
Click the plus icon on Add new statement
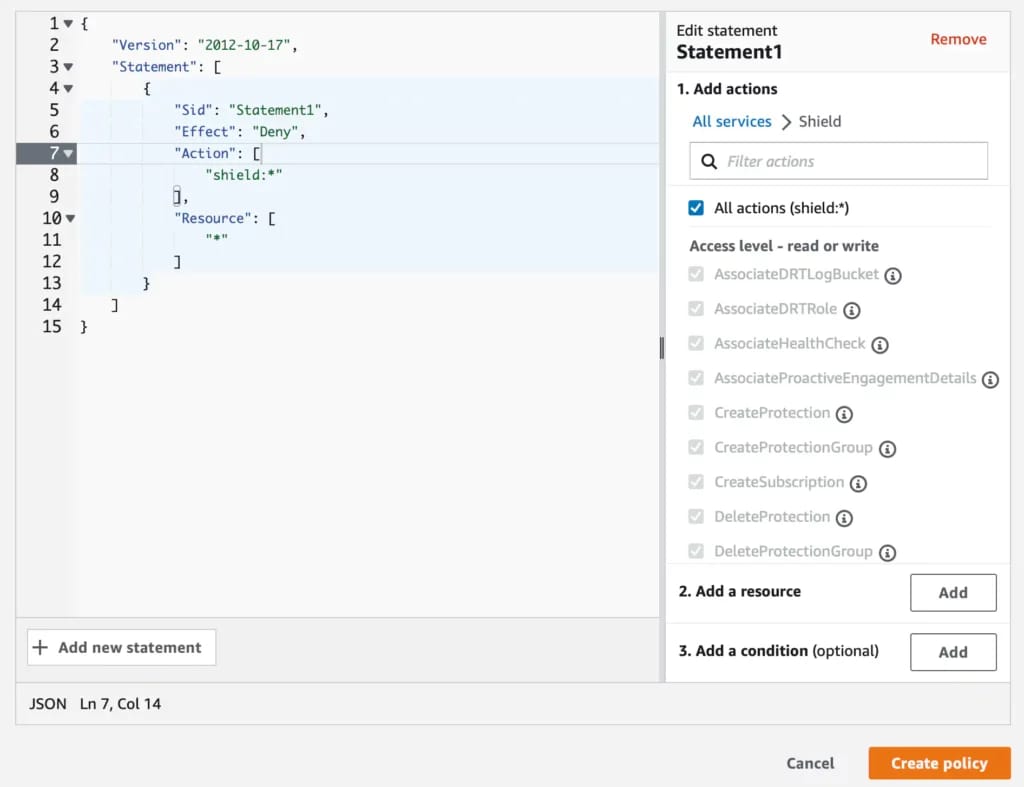40,647
